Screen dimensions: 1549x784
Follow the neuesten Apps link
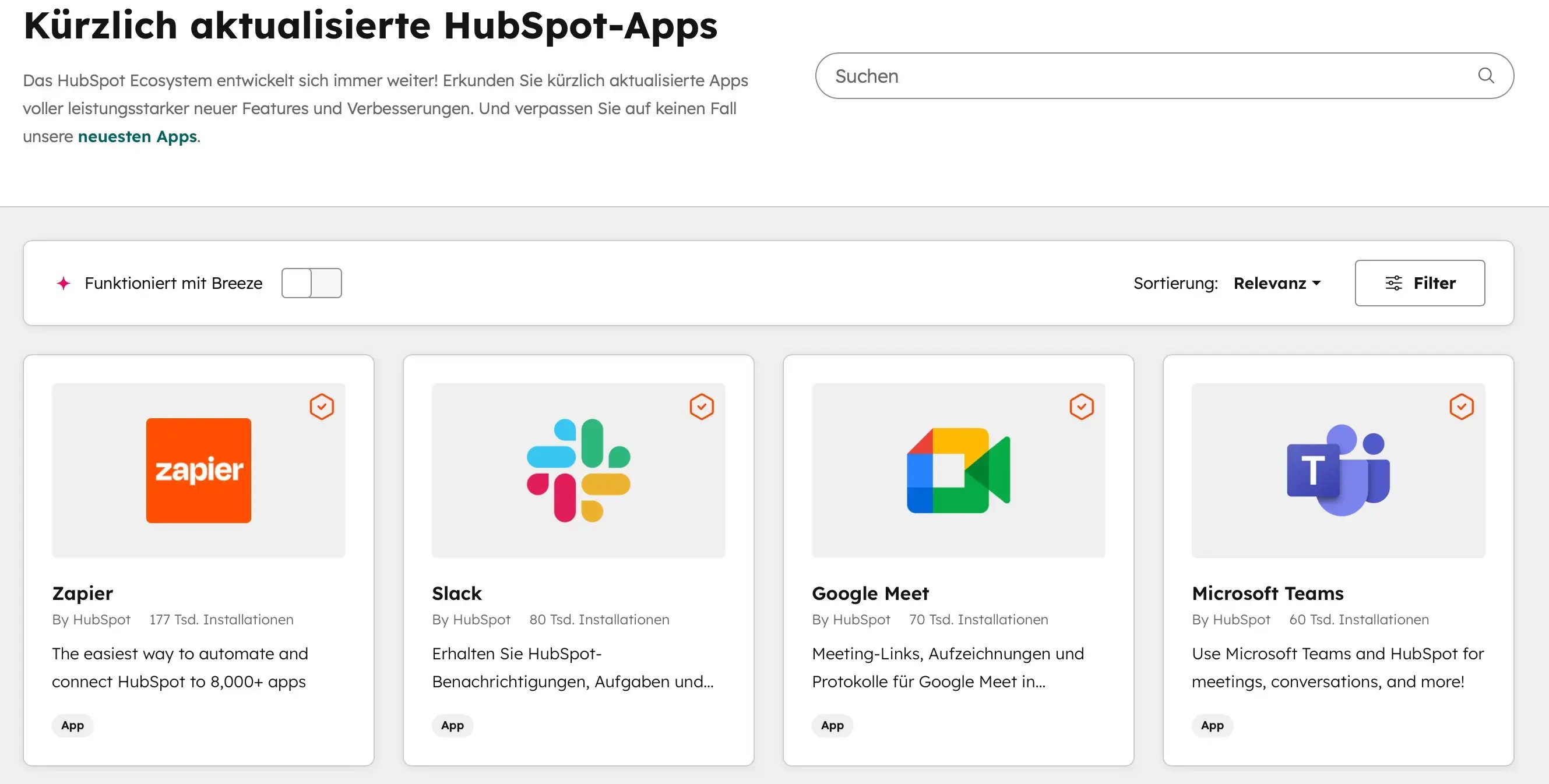138,136
